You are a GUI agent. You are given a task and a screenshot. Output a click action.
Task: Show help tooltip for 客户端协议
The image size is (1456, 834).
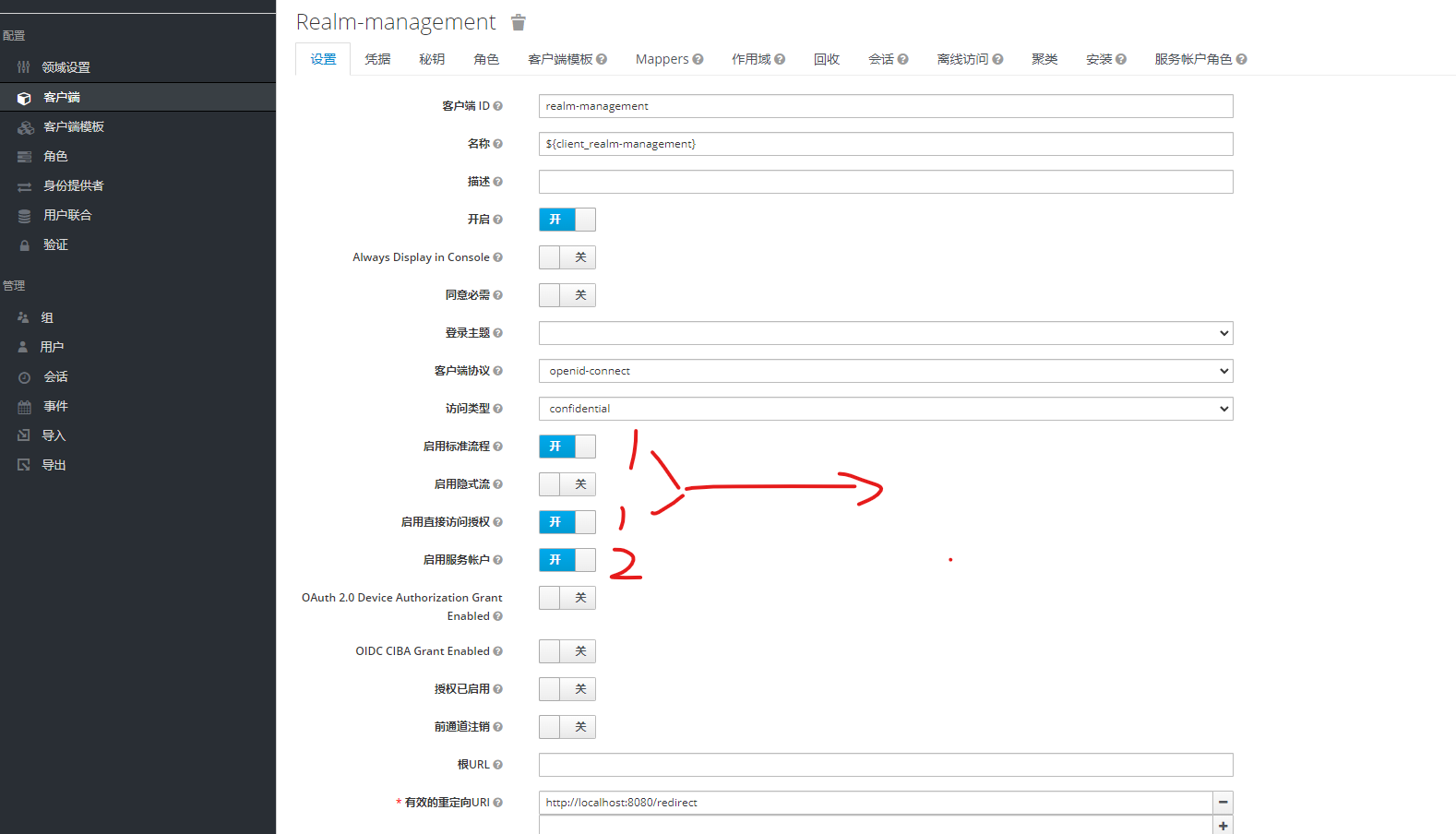pos(497,371)
